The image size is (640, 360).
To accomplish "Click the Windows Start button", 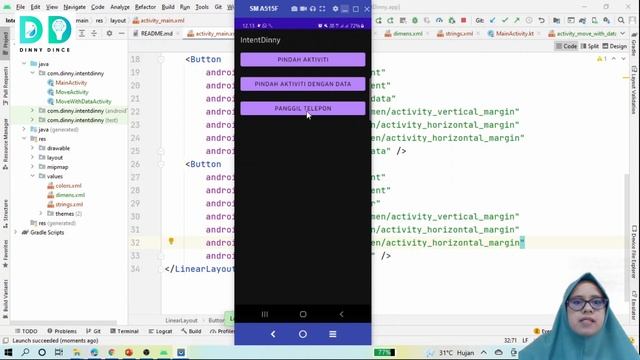I will (8, 352).
